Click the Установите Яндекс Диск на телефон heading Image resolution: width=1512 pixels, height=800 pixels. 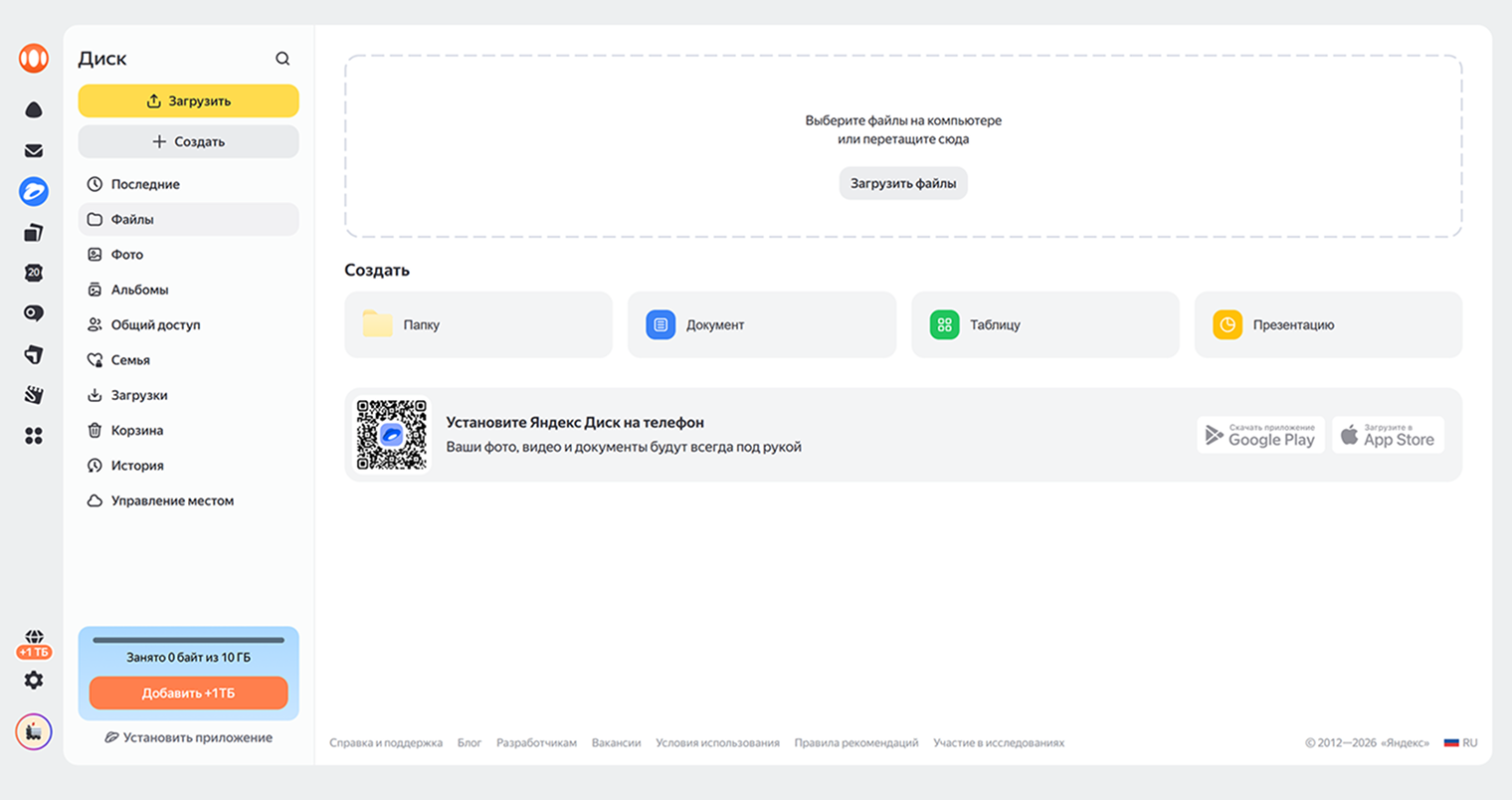click(x=575, y=423)
